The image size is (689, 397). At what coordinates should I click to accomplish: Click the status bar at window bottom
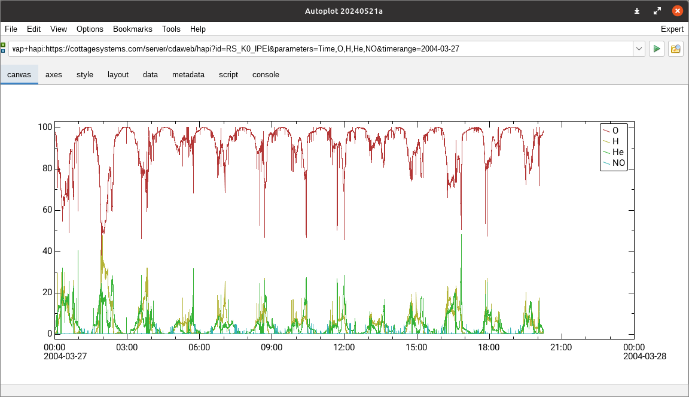[344, 390]
